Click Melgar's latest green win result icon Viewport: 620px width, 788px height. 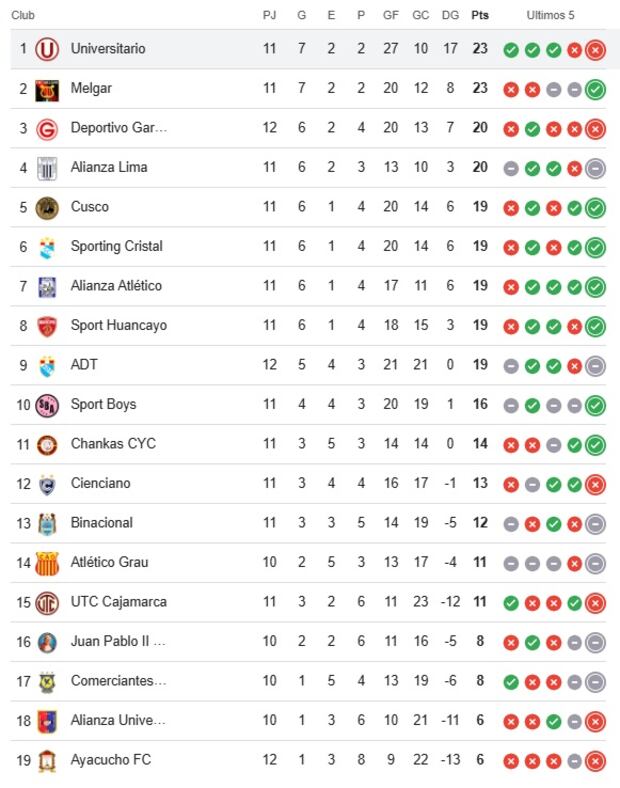click(596, 90)
